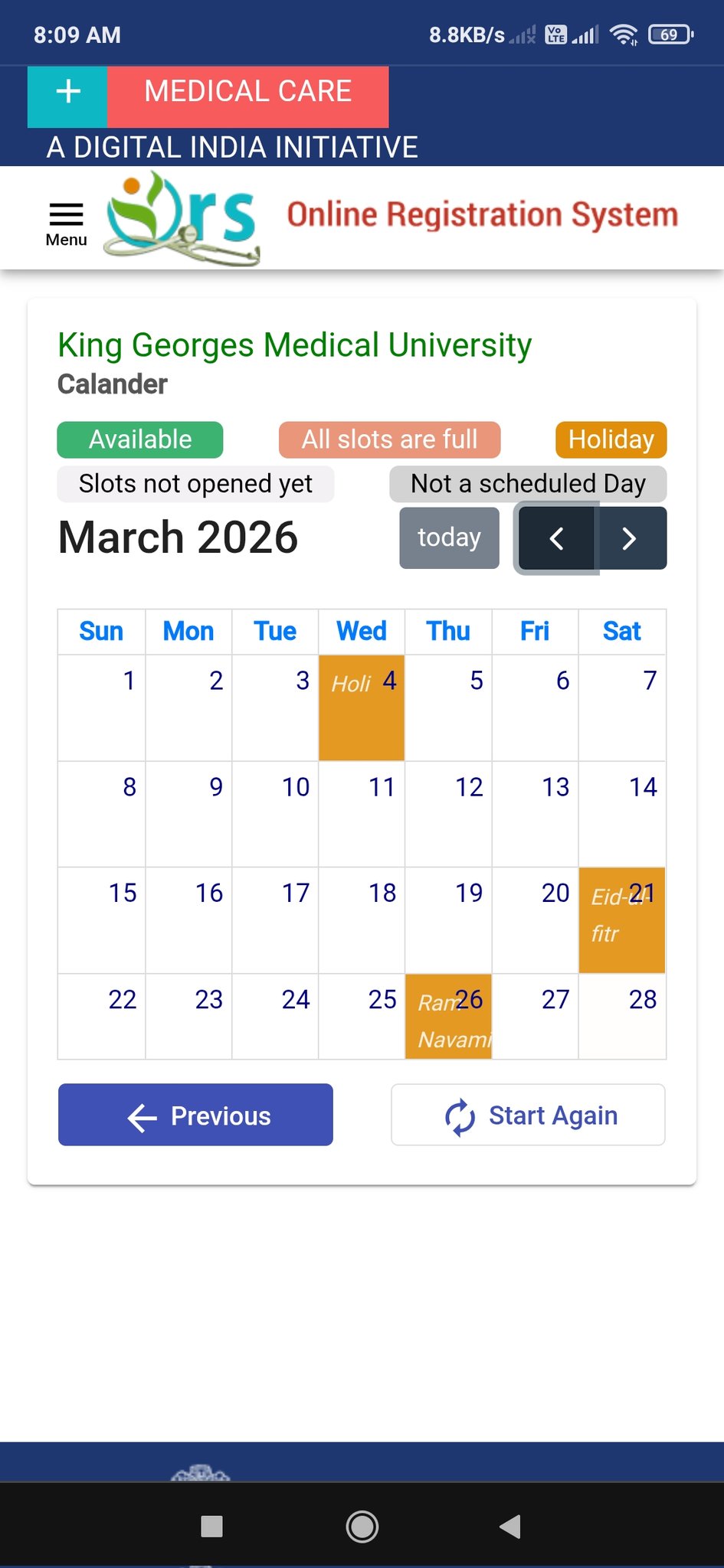Select Eid-ul-fitr holiday on March 21
The height and width of the screenshot is (1568, 724).
[621, 920]
